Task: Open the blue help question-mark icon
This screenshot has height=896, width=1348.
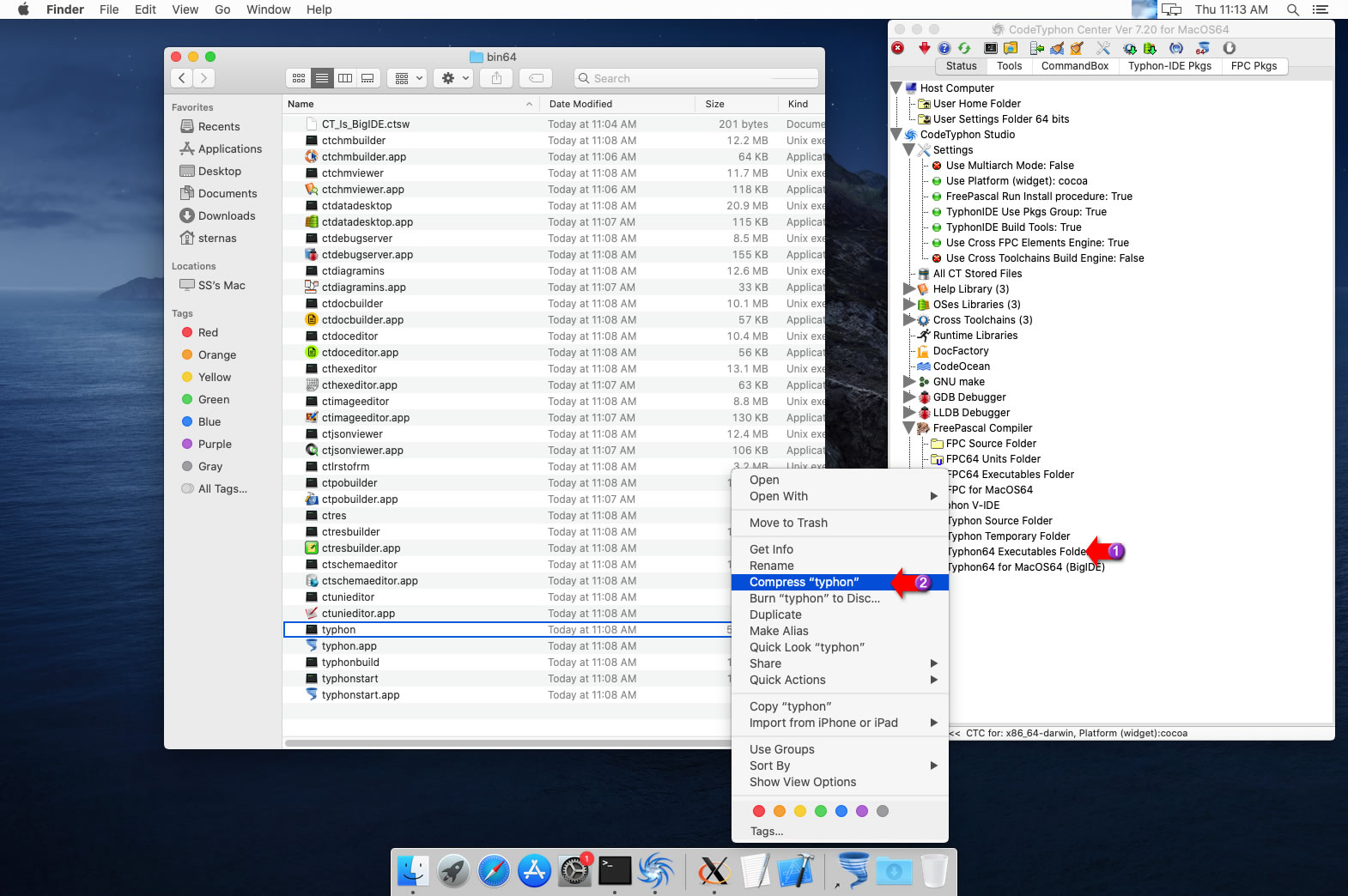Action: pyautogui.click(x=944, y=48)
